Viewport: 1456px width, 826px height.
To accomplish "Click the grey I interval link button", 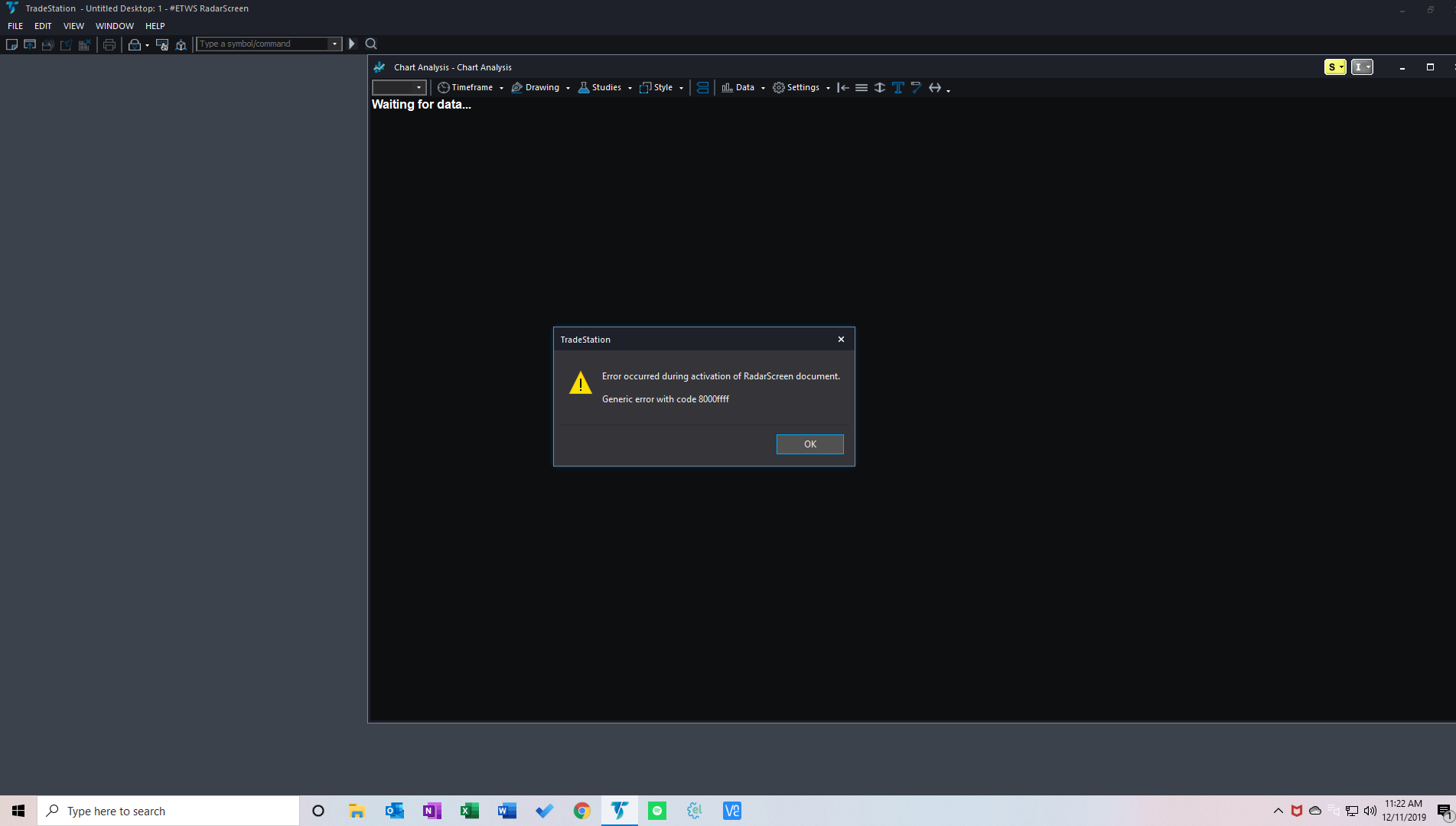I will [1362, 67].
